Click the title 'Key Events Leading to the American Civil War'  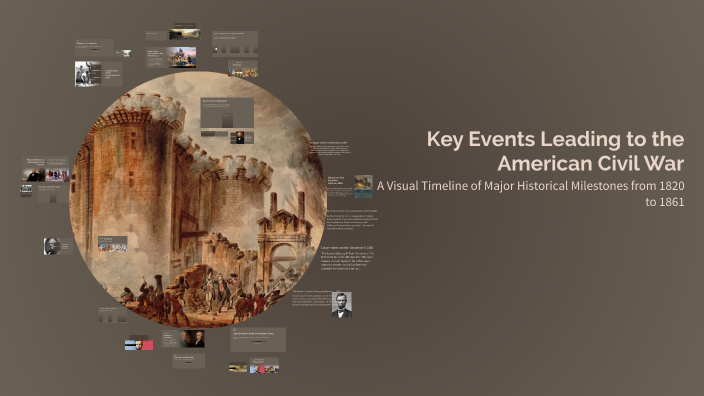(x=555, y=151)
